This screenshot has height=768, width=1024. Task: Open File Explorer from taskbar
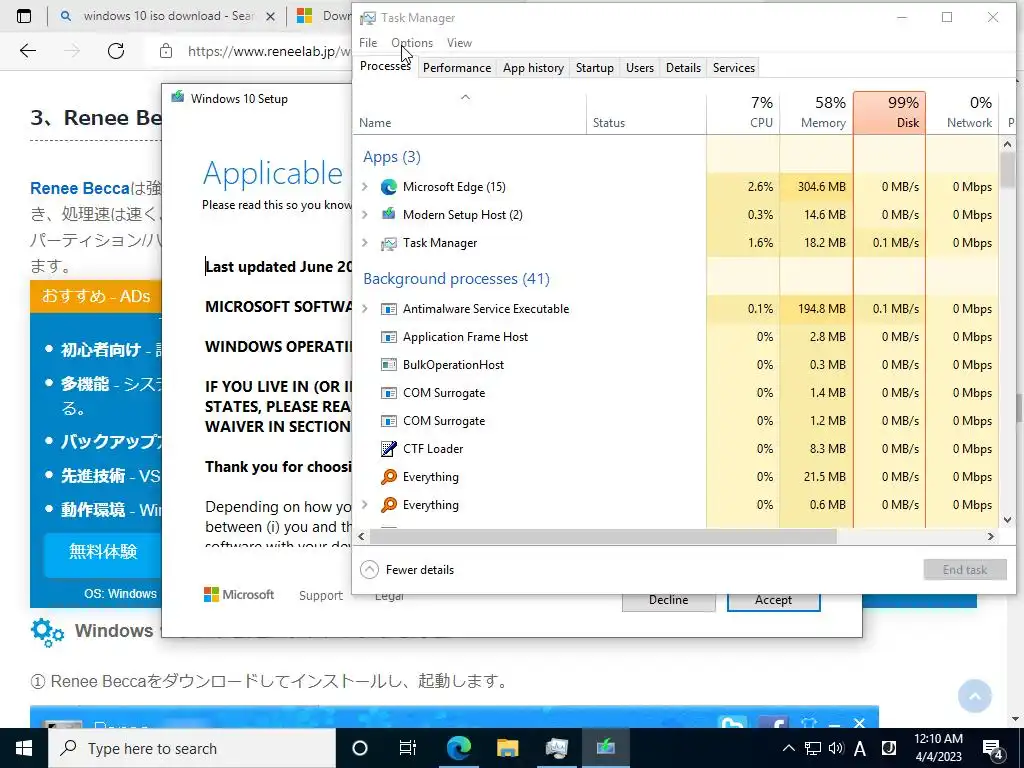coord(507,748)
